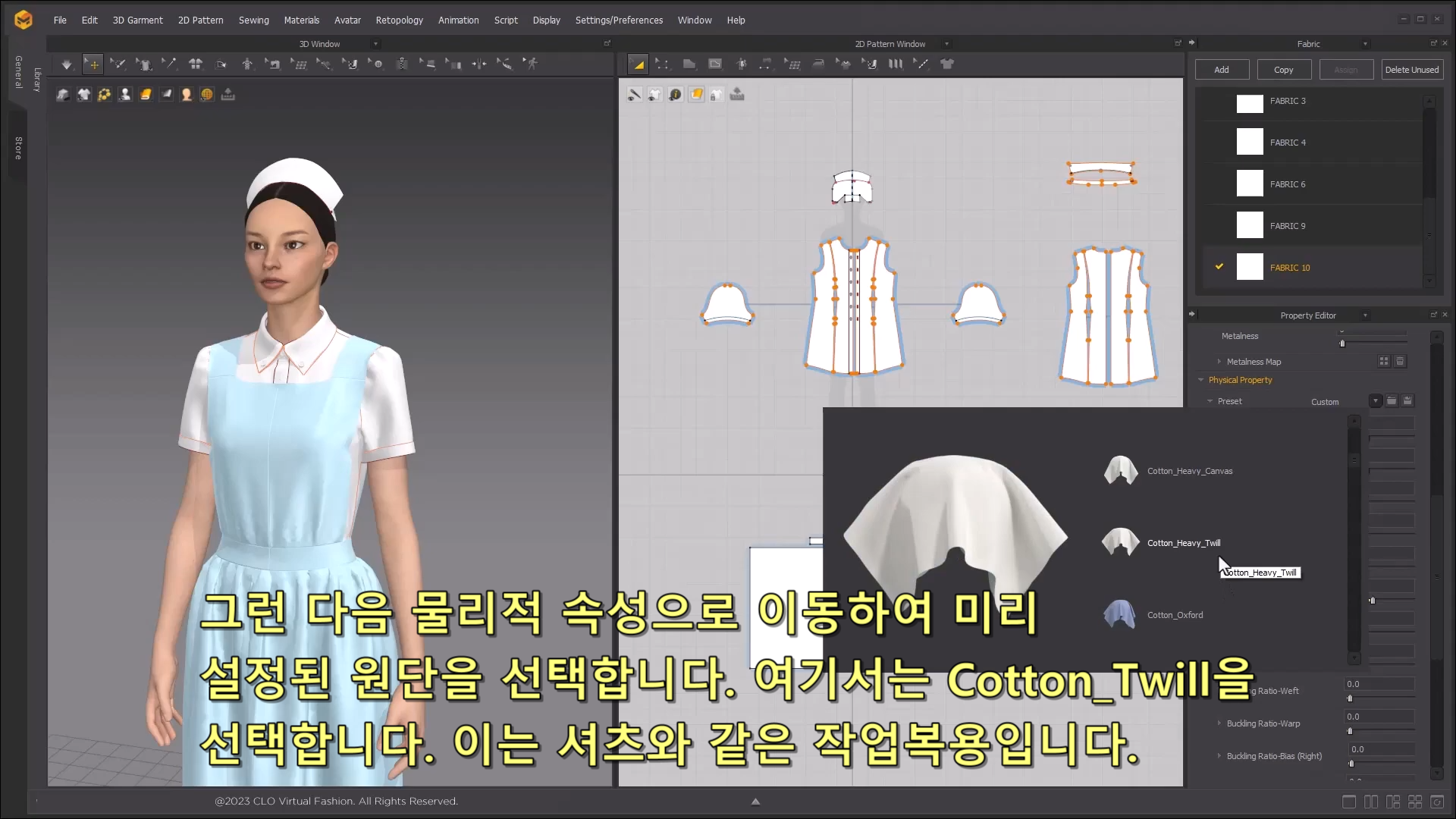Click the Delete Unused button

(1411, 70)
